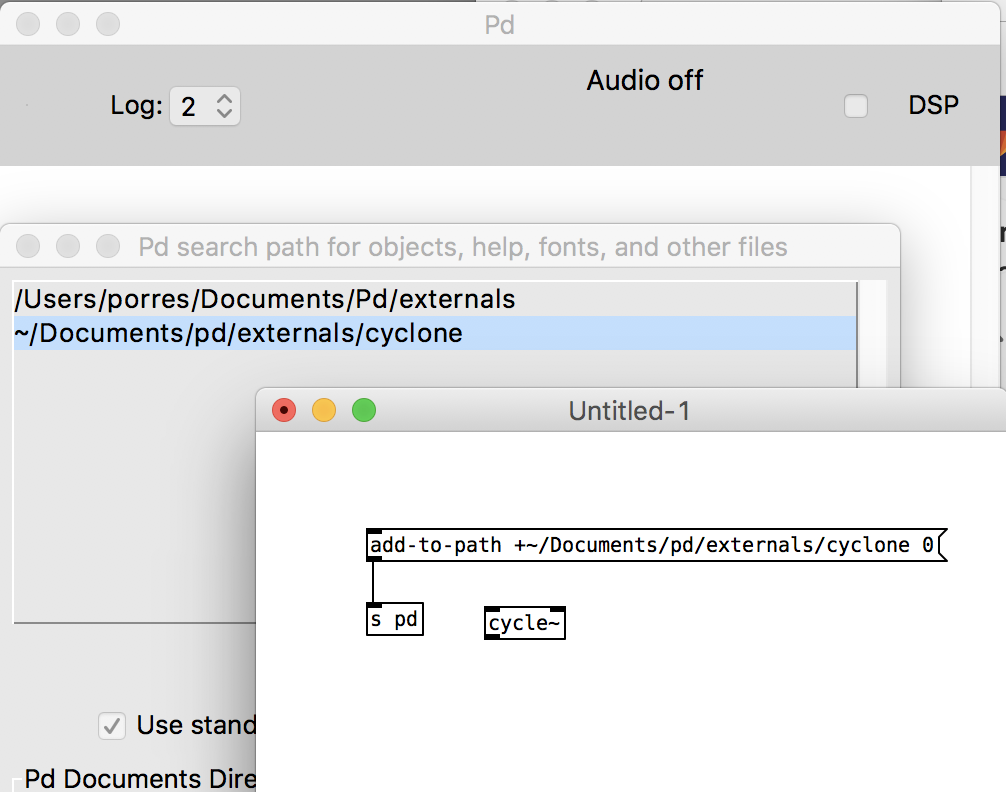
Task: Select the /Users/porres/Documents/Pd/externals path entry
Action: (260, 299)
